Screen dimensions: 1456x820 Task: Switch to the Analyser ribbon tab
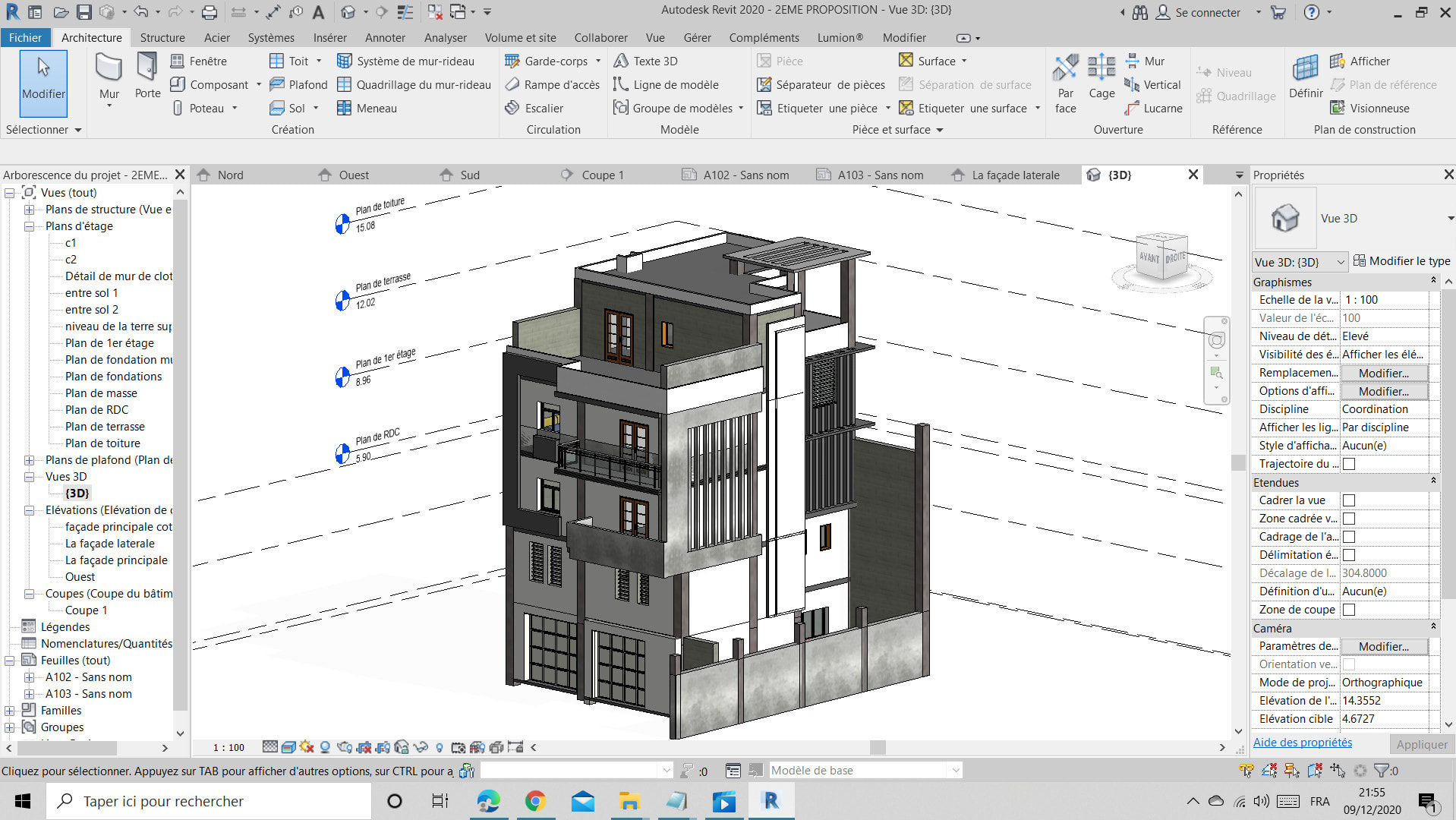coord(445,37)
